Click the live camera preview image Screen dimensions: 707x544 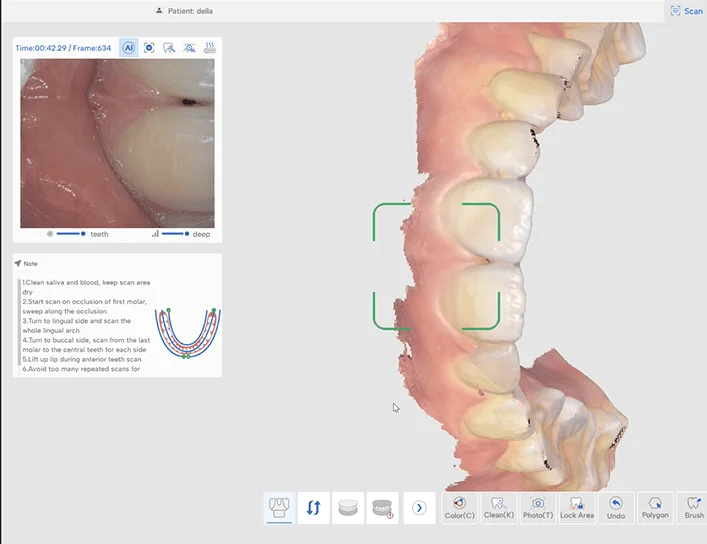(x=117, y=143)
